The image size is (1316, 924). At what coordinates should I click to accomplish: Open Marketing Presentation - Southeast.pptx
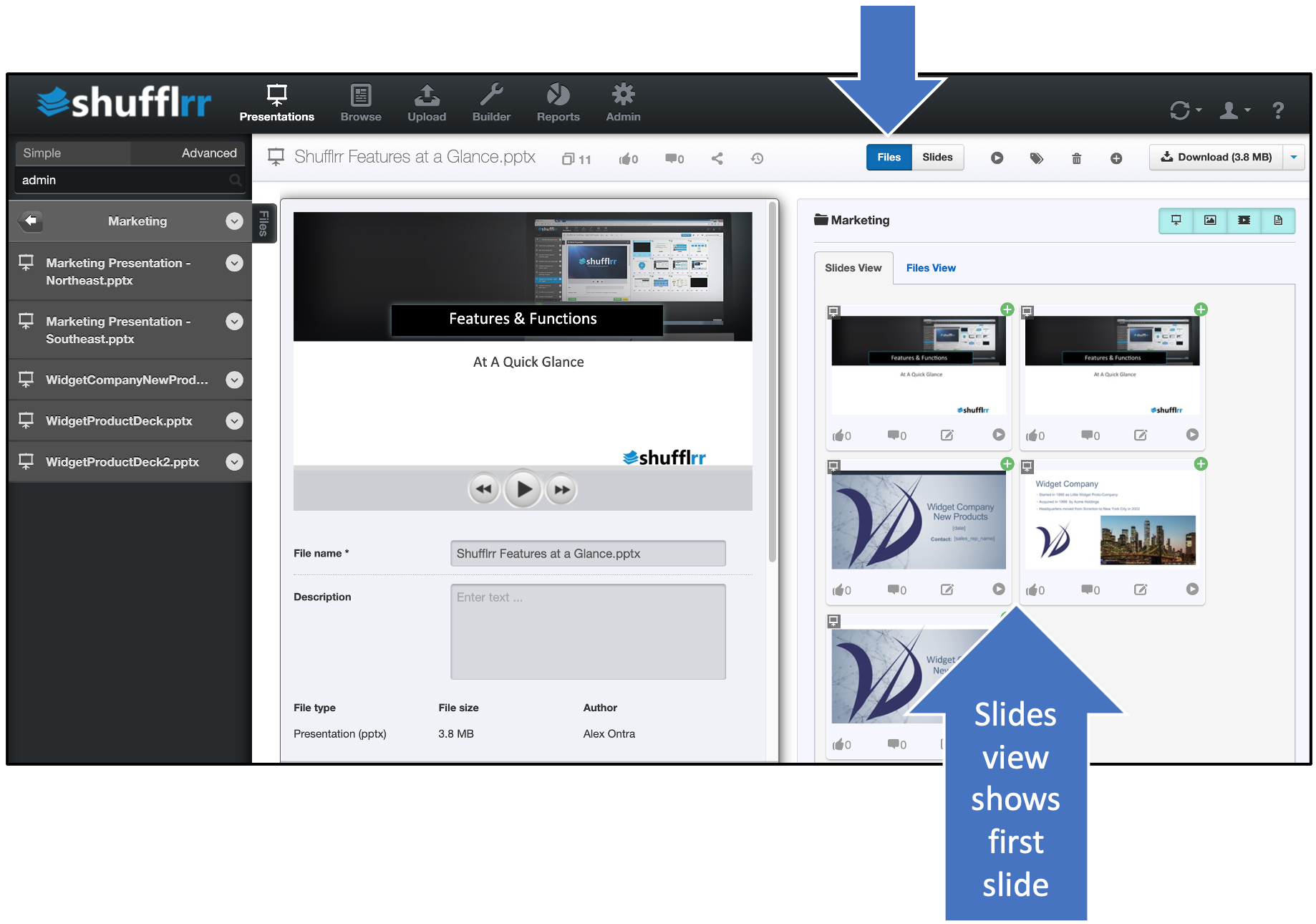(118, 330)
